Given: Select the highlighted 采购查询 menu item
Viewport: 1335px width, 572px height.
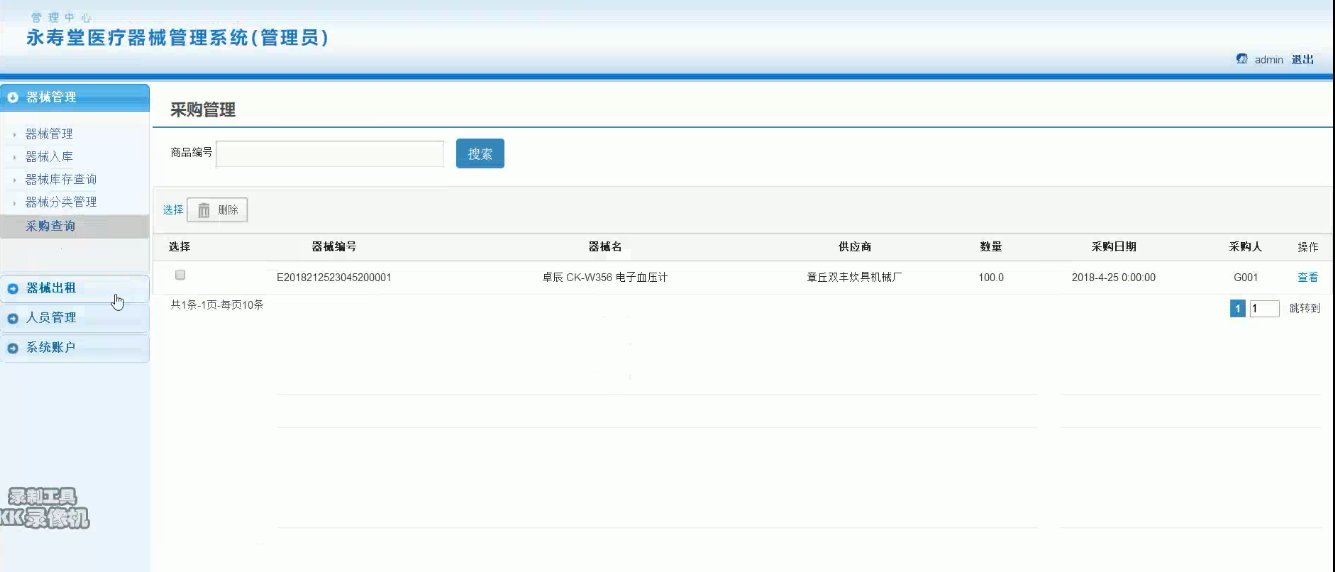Looking at the screenshot, I should [50, 226].
